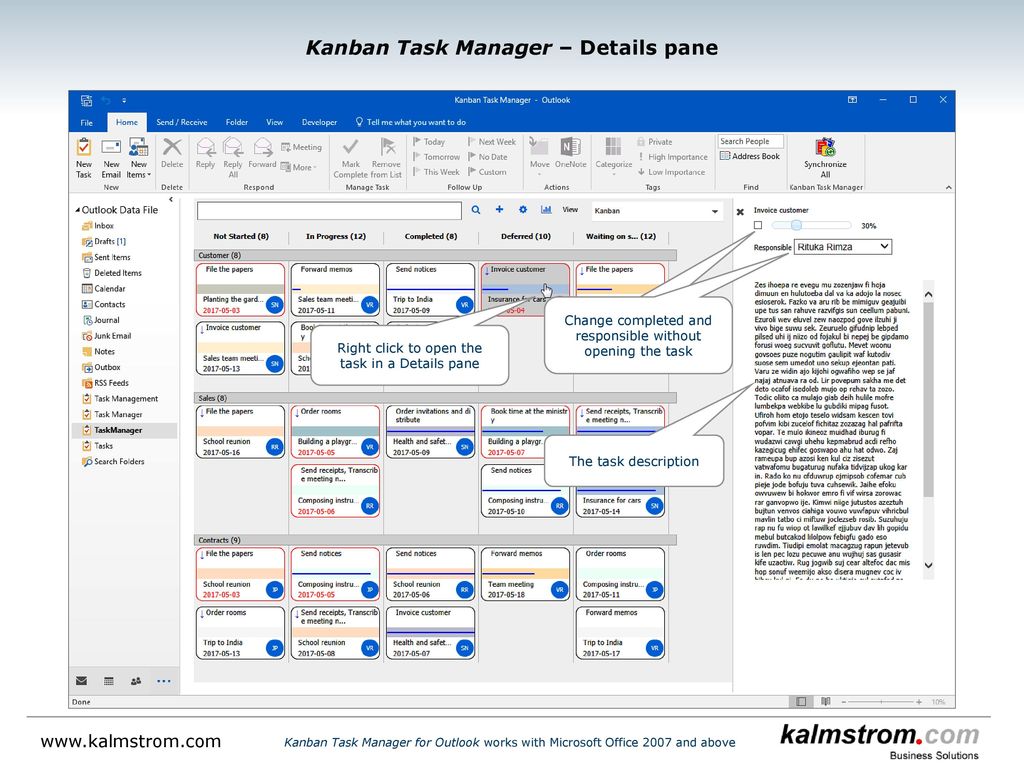Select the Not Started (8) column header
The width and height of the screenshot is (1024, 768).
(241, 236)
